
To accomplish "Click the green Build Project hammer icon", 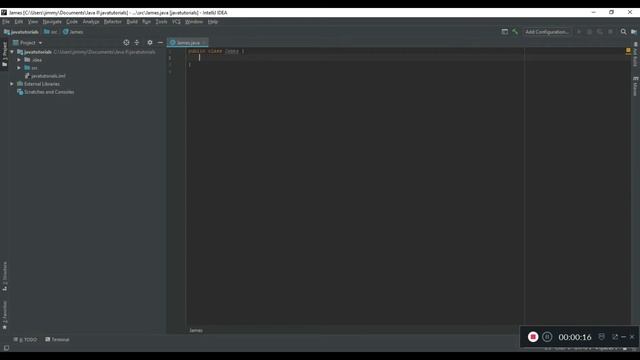I will (x=515, y=32).
